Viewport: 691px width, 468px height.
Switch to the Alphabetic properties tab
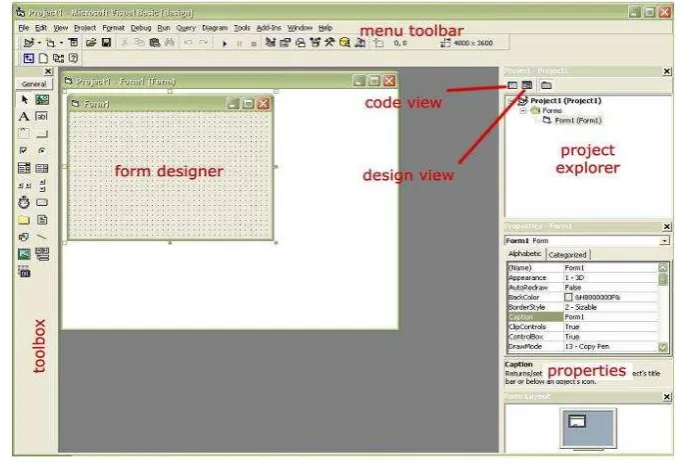click(525, 254)
